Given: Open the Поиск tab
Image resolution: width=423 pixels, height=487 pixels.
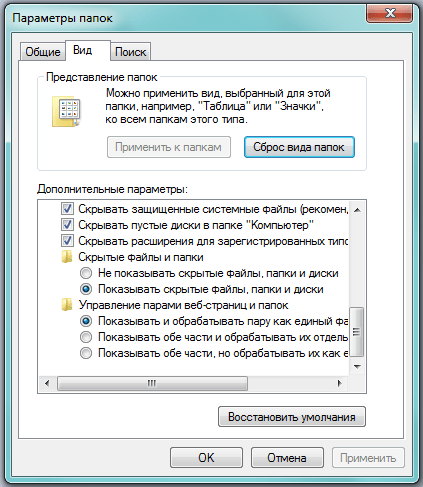Looking at the screenshot, I should click(130, 52).
